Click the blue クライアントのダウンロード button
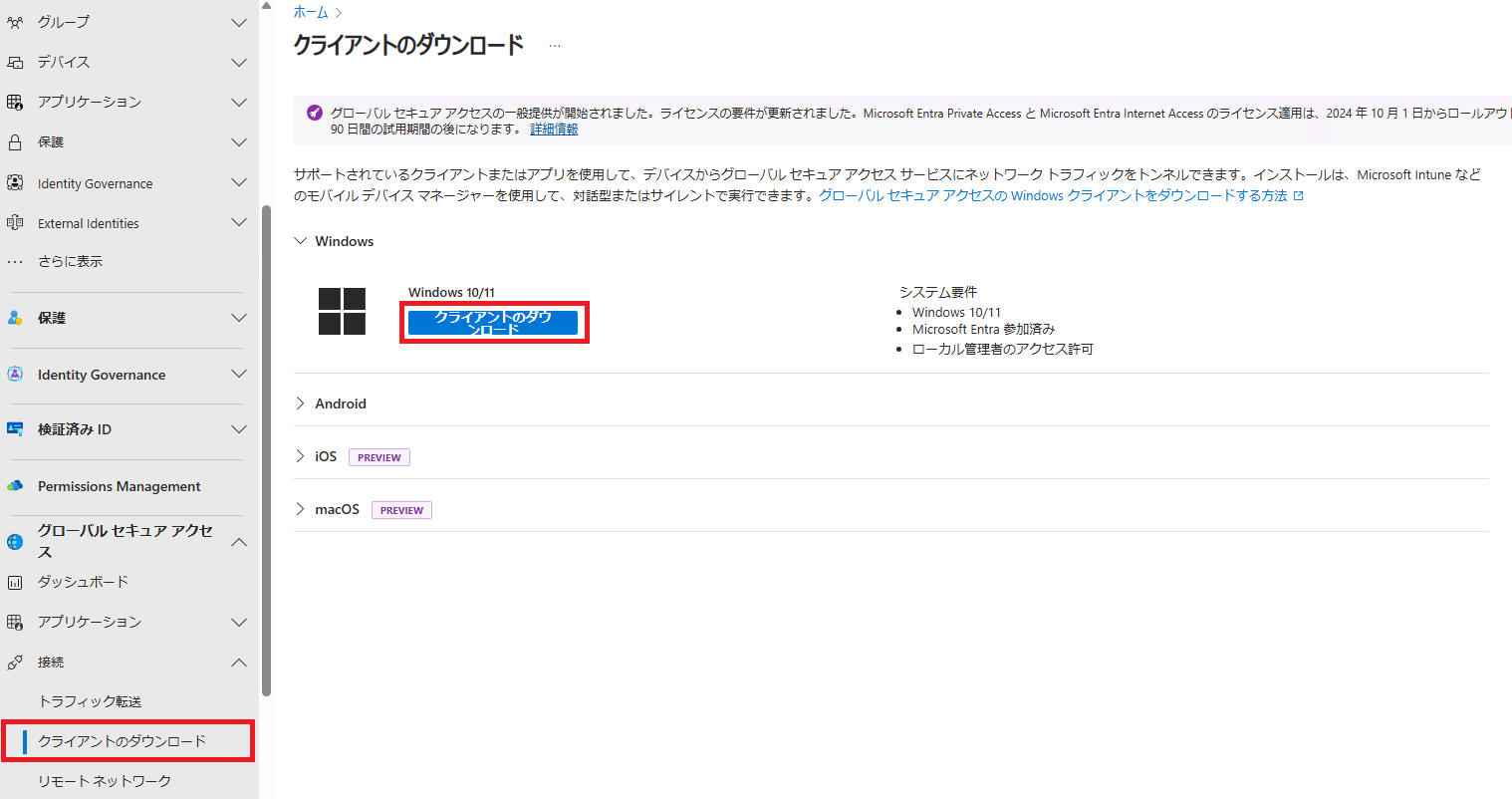 pyautogui.click(x=493, y=322)
